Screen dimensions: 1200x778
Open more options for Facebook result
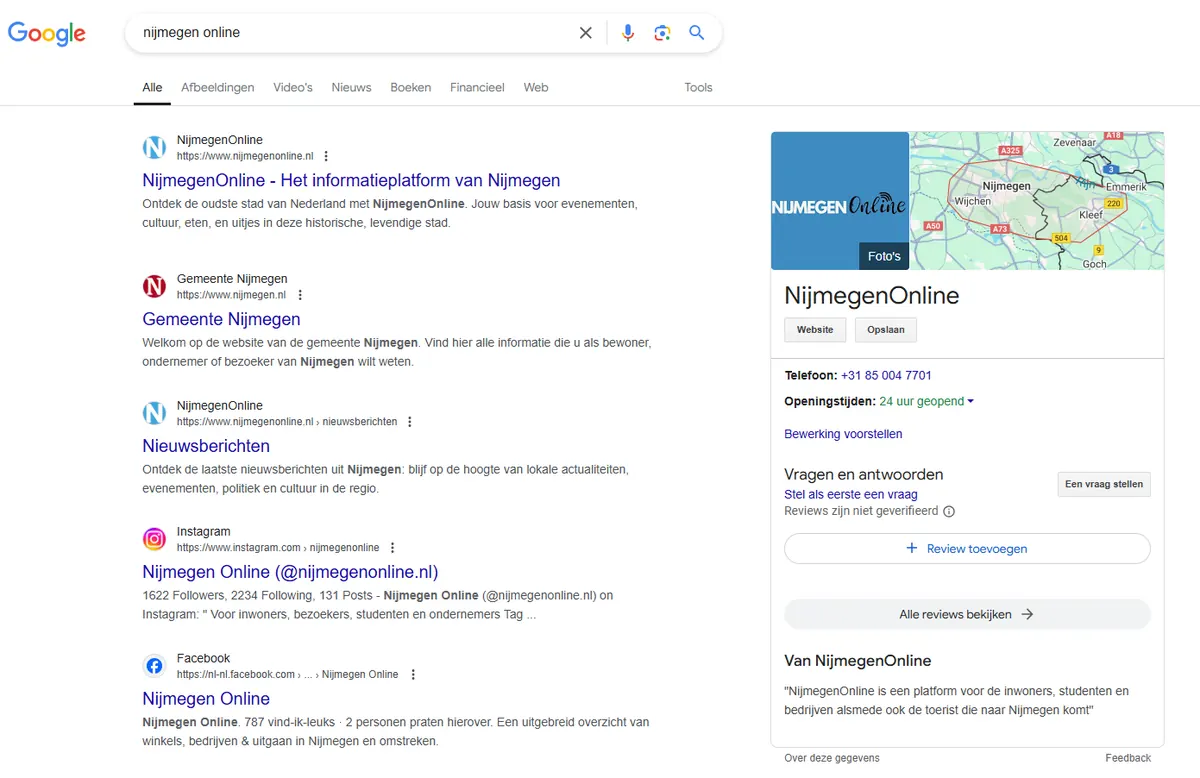click(x=413, y=675)
